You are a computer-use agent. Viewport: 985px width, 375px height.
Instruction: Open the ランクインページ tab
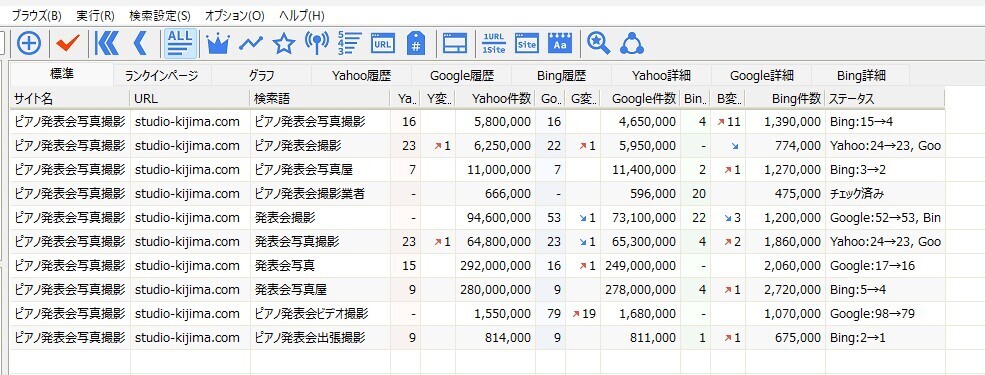point(161,75)
